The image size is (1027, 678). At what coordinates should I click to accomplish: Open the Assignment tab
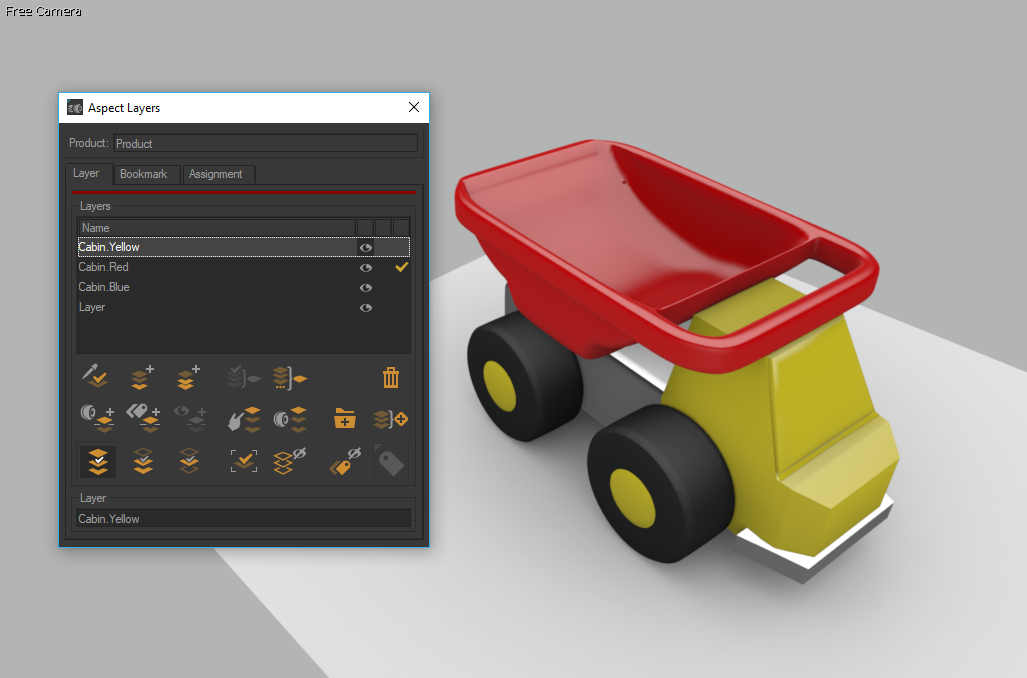click(x=216, y=174)
